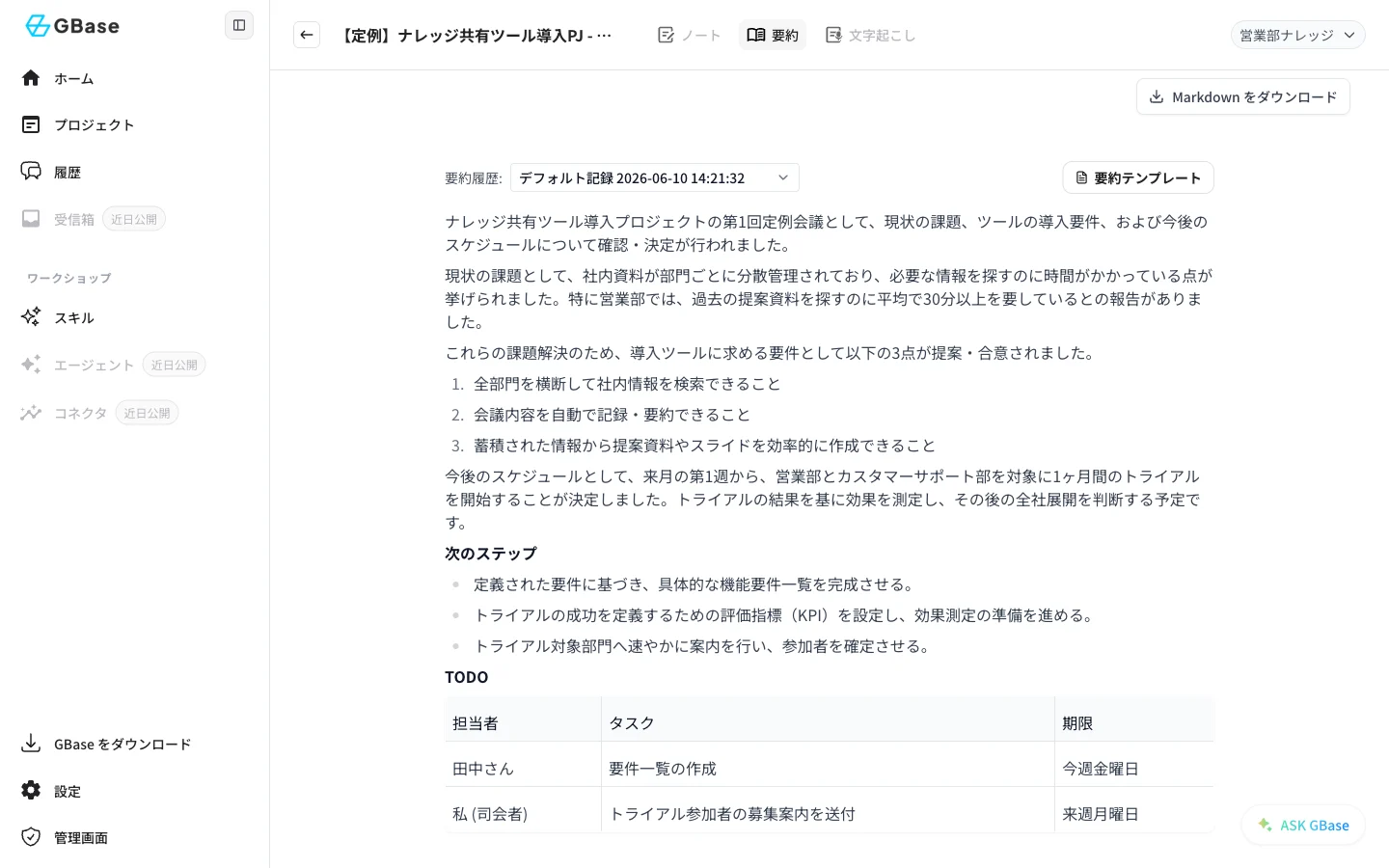Image resolution: width=1389 pixels, height=868 pixels.
Task: Go back with the arrow button
Action: 307,35
